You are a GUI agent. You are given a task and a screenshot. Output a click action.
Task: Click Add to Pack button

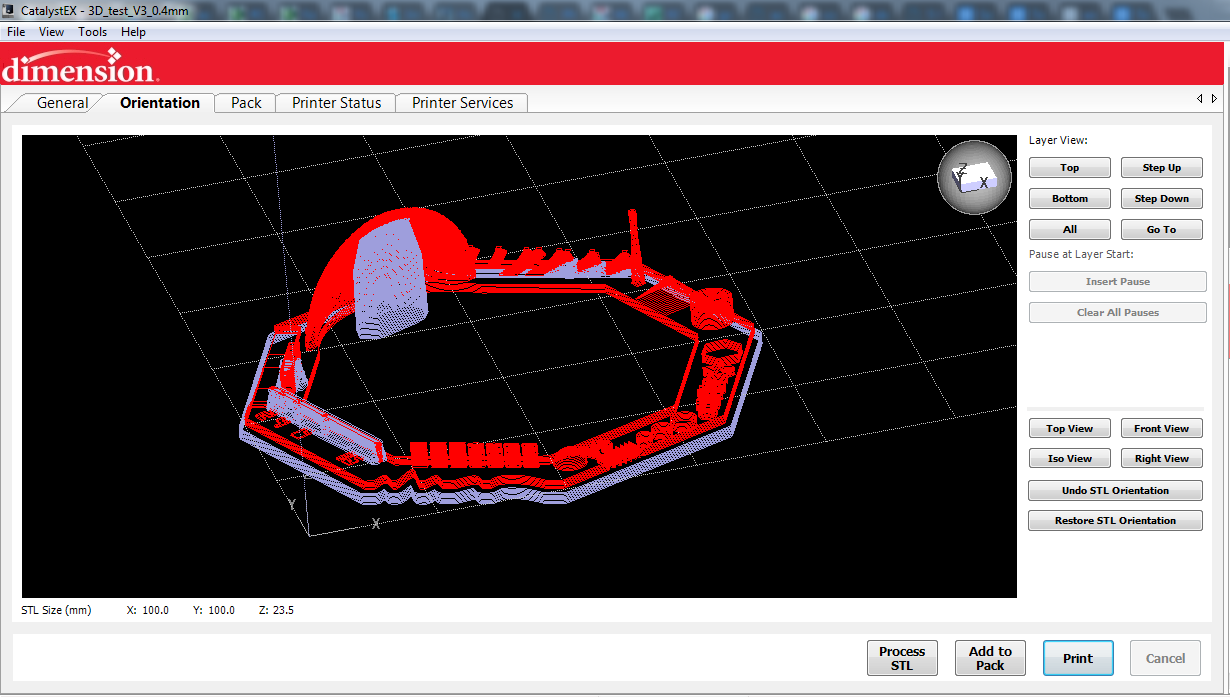(990, 658)
